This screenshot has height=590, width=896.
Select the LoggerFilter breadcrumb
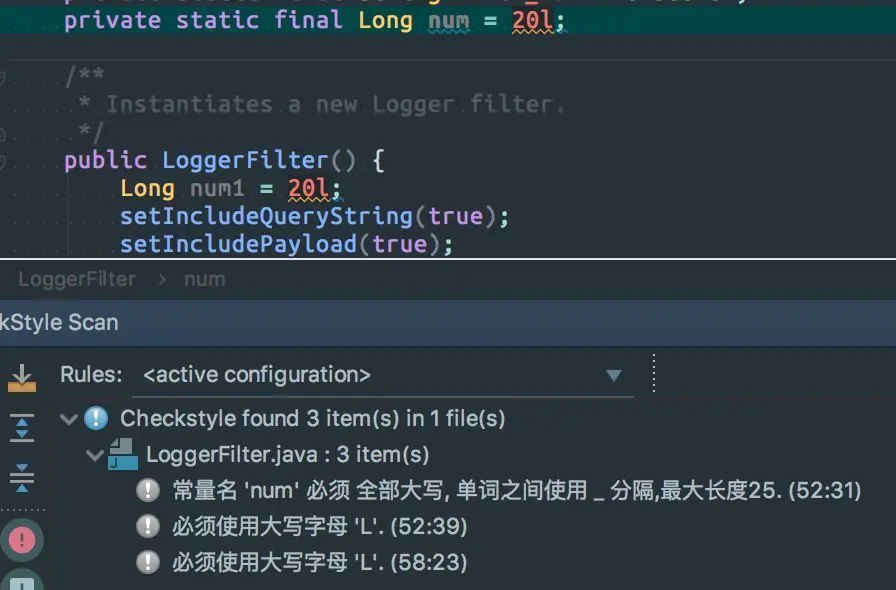click(76, 279)
